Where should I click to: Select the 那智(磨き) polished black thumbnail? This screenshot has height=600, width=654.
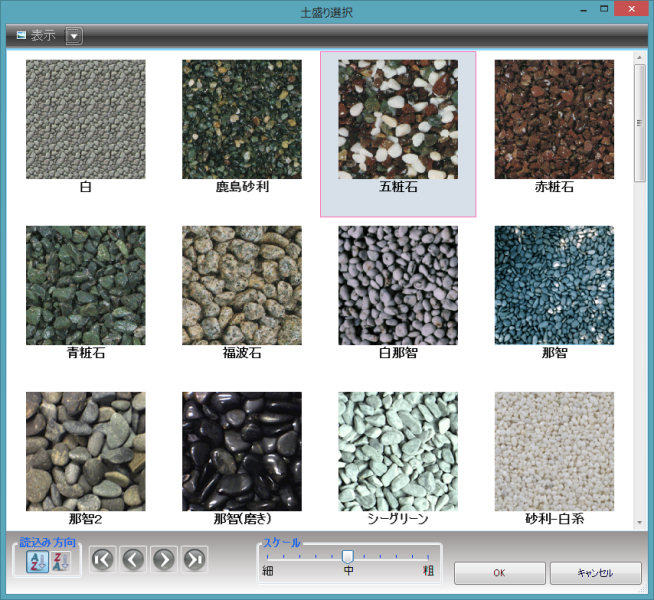tap(242, 451)
